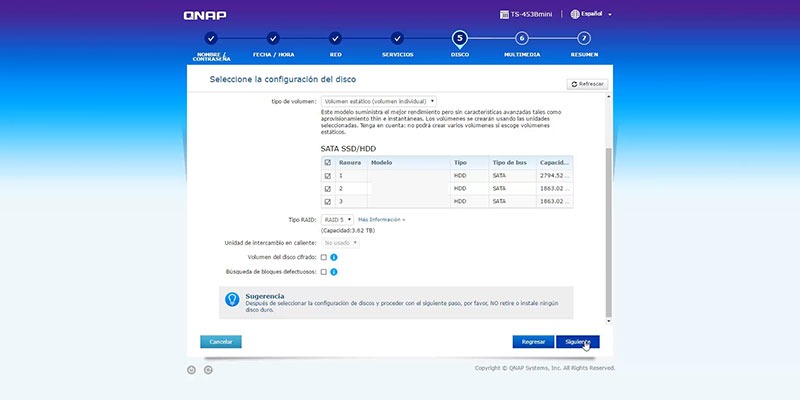Screen dimensions: 800x400
Task: Click the restart icon beside power
Action: [208, 370]
